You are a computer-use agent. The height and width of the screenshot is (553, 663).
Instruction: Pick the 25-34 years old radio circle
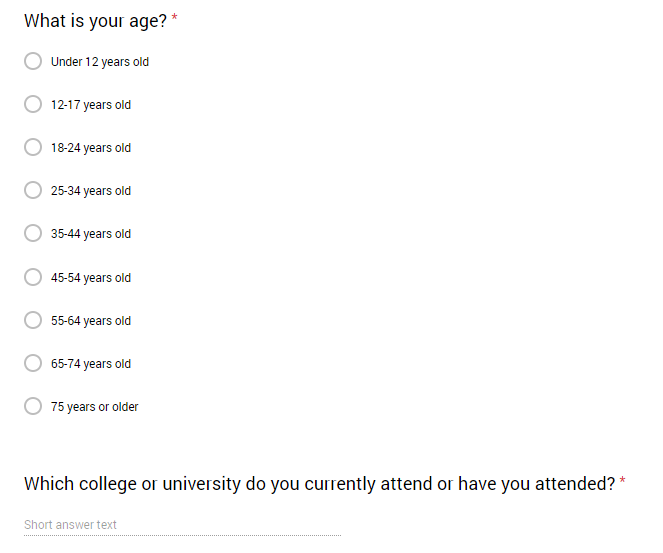point(33,191)
